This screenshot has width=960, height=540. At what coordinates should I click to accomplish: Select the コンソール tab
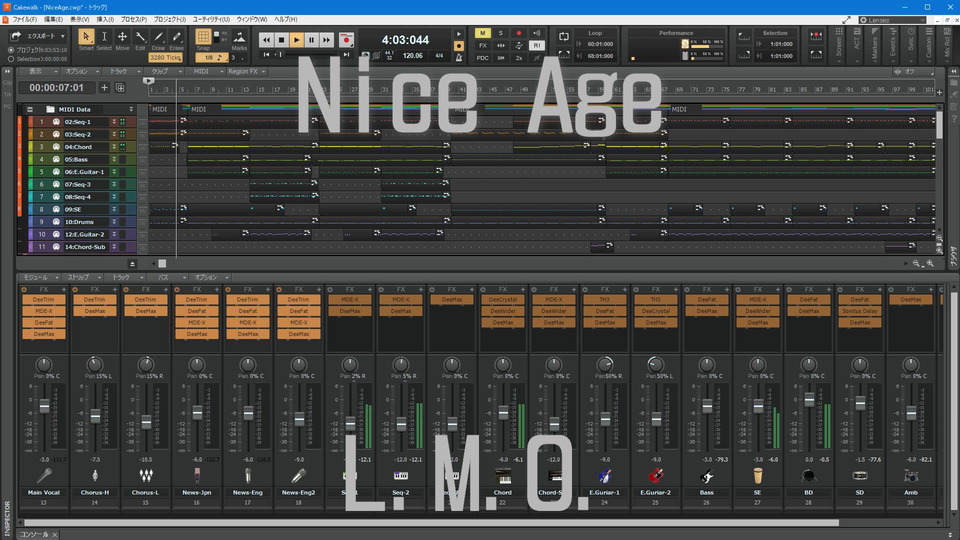(34, 534)
